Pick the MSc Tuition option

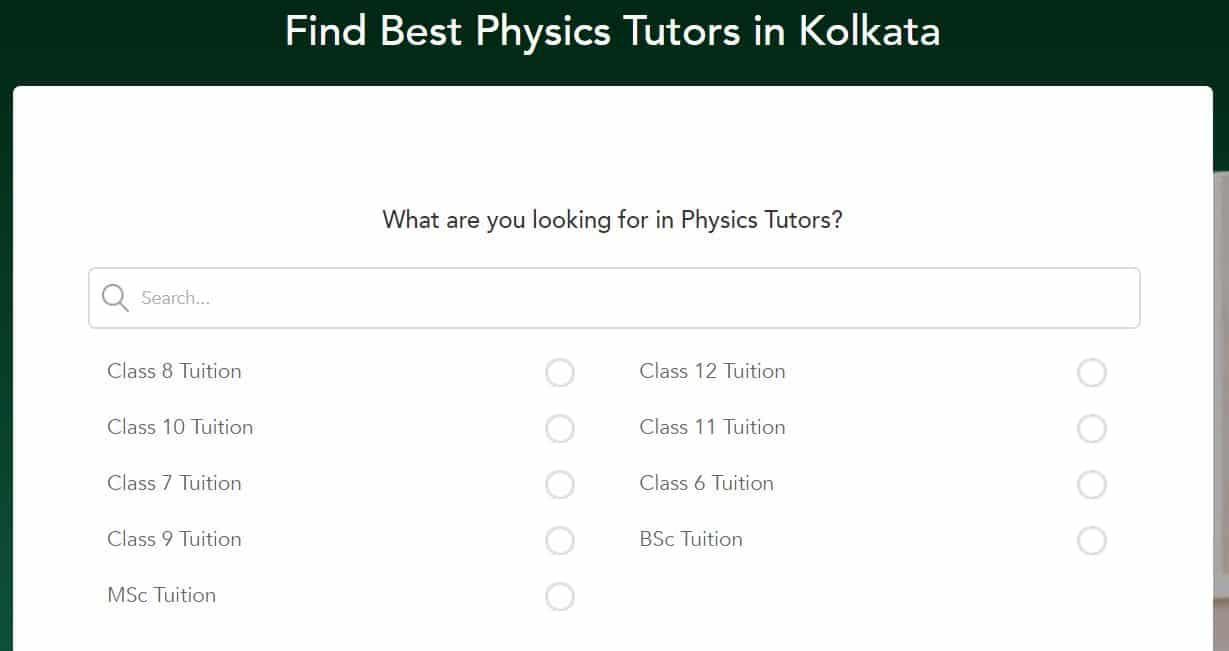point(560,596)
